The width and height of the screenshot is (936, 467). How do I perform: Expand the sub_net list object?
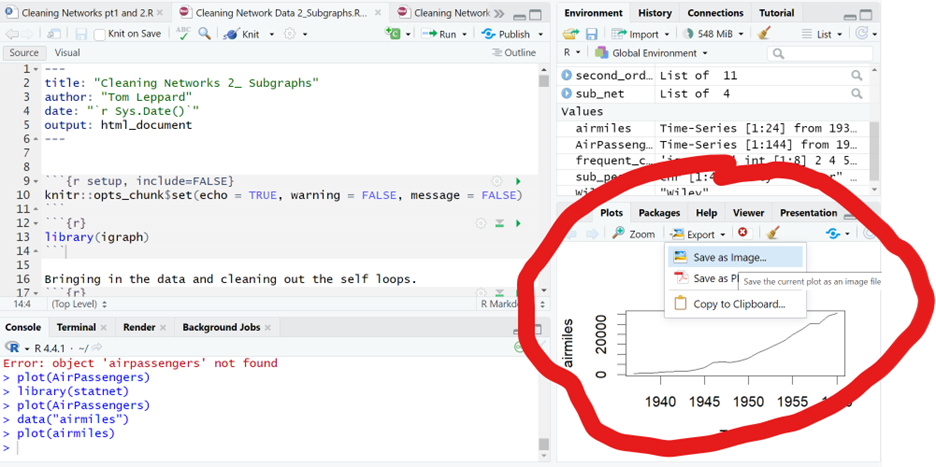pyautogui.click(x=566, y=94)
